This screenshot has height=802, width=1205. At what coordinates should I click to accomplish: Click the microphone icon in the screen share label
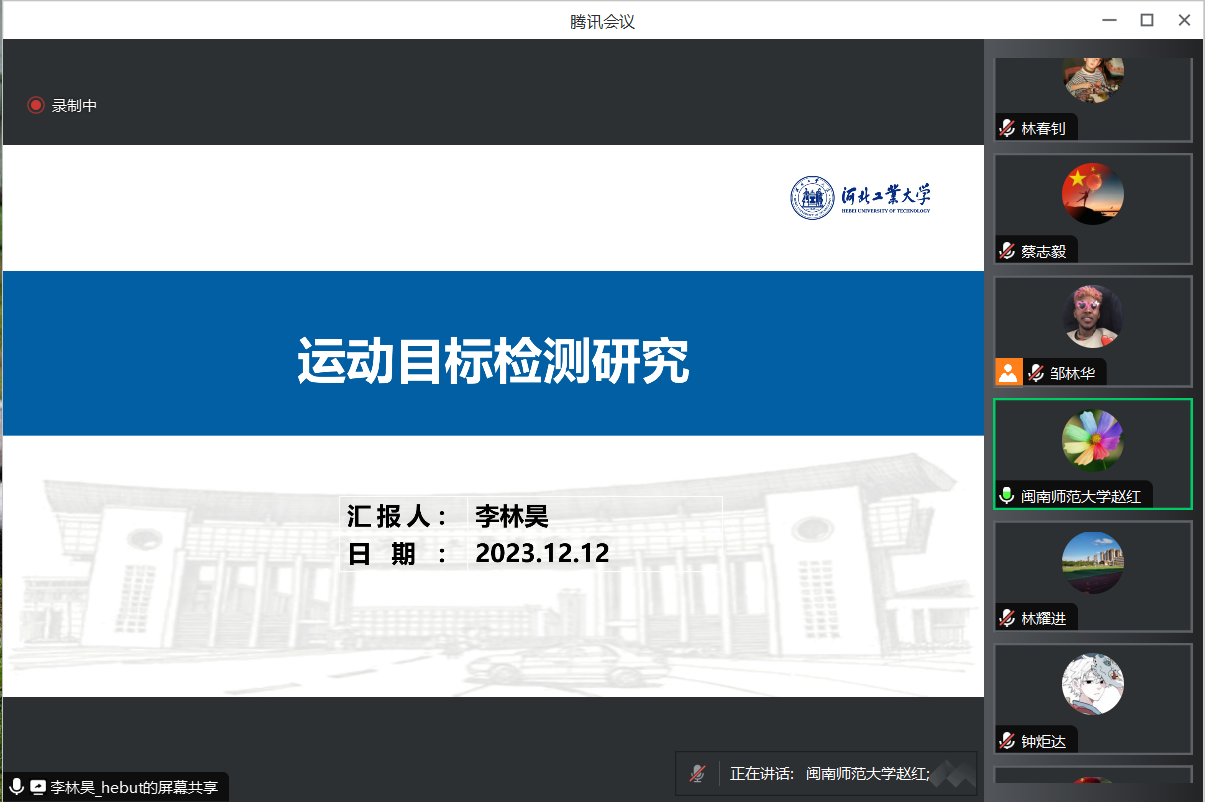16,787
